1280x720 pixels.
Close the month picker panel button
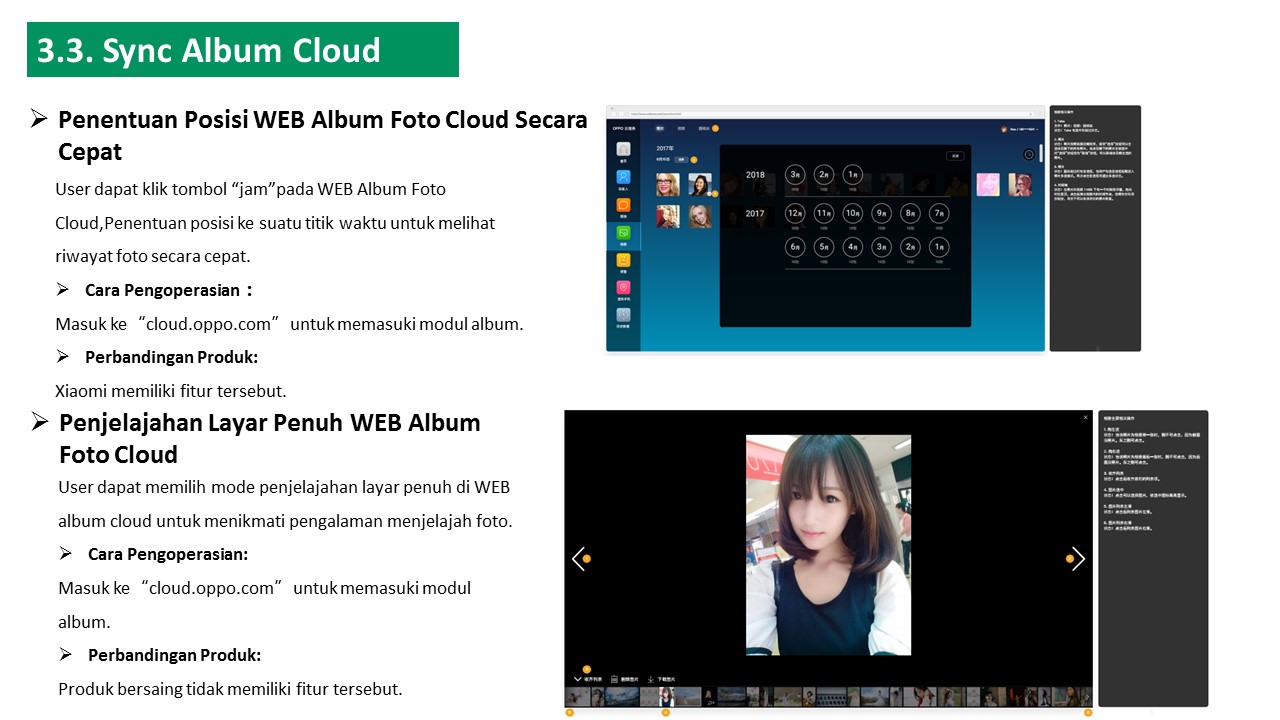955,156
